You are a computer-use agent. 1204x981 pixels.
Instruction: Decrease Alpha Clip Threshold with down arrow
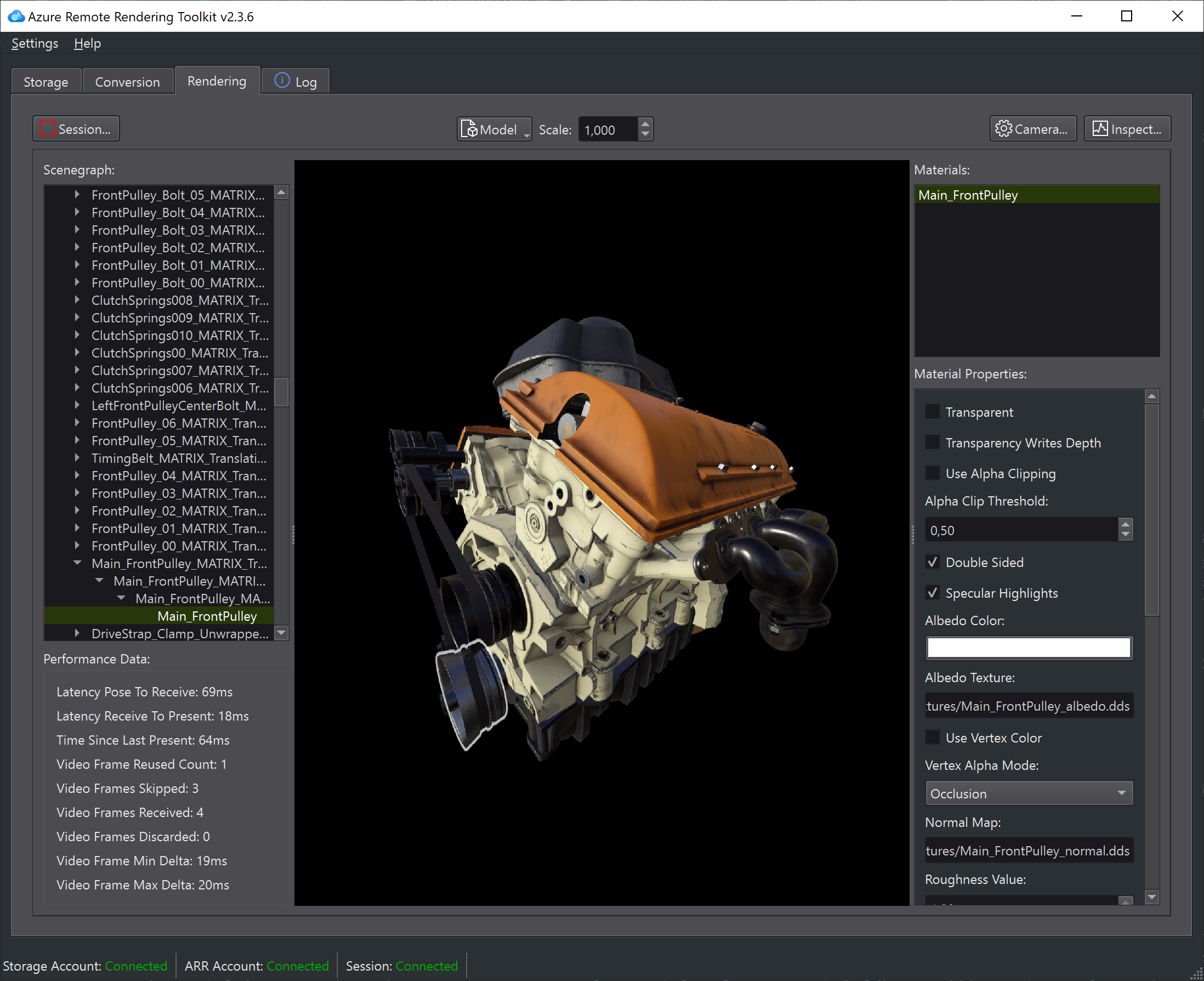[1125, 535]
